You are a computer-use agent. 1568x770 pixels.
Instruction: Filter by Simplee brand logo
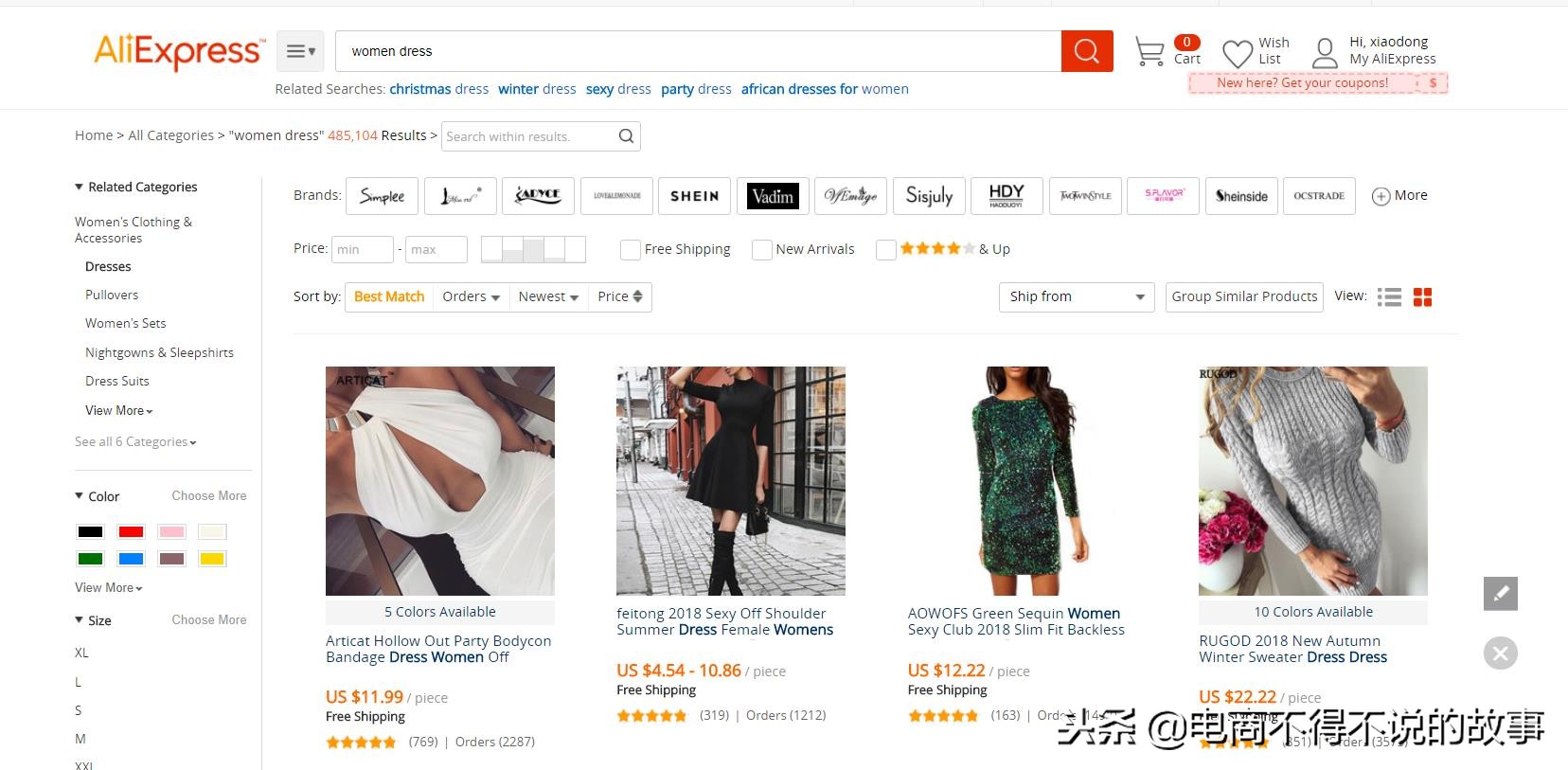382,196
